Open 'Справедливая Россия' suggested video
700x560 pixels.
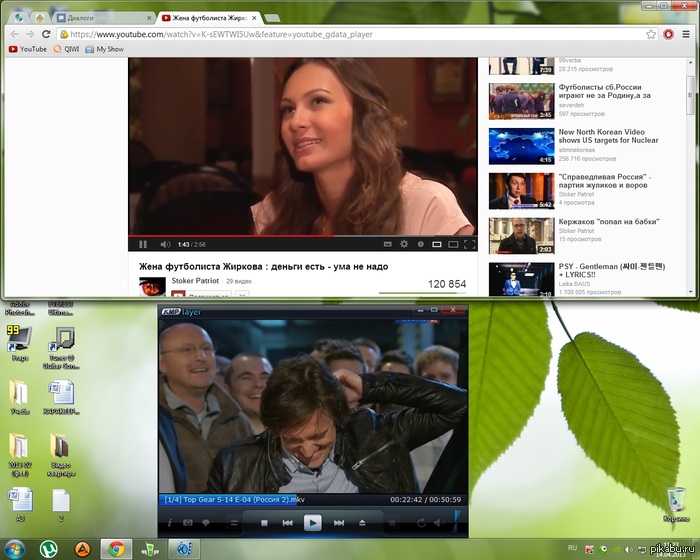pos(605,181)
